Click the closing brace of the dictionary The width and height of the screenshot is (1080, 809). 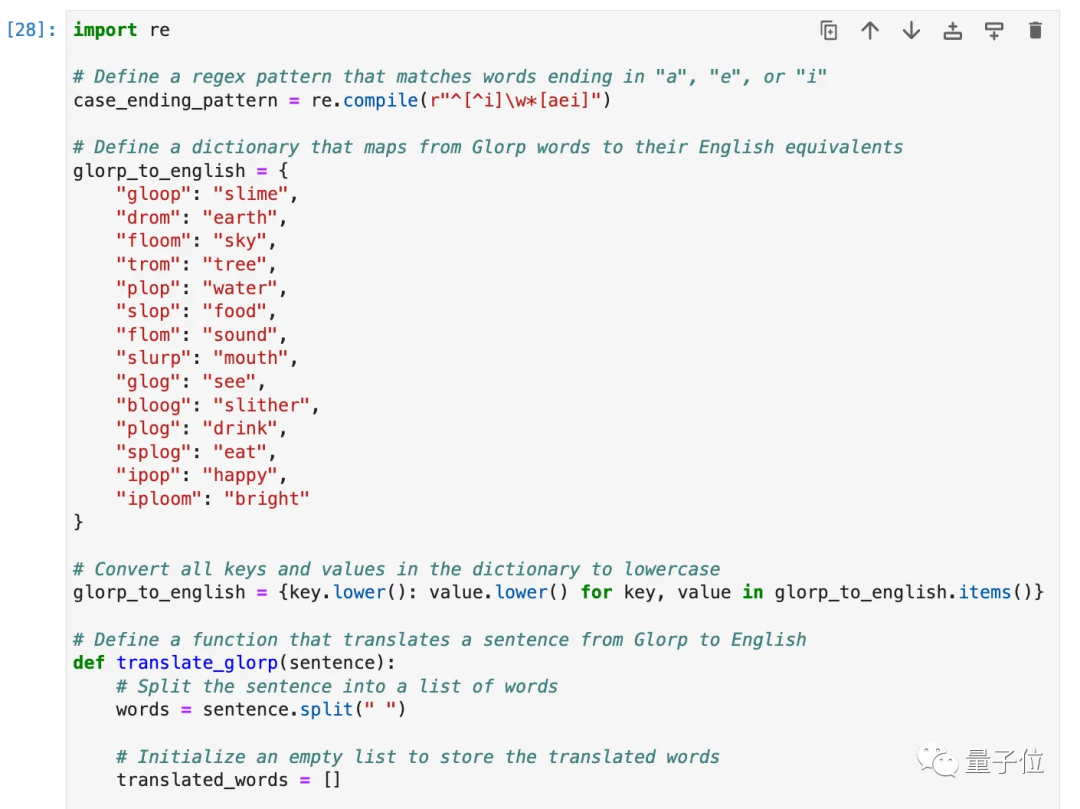79,522
